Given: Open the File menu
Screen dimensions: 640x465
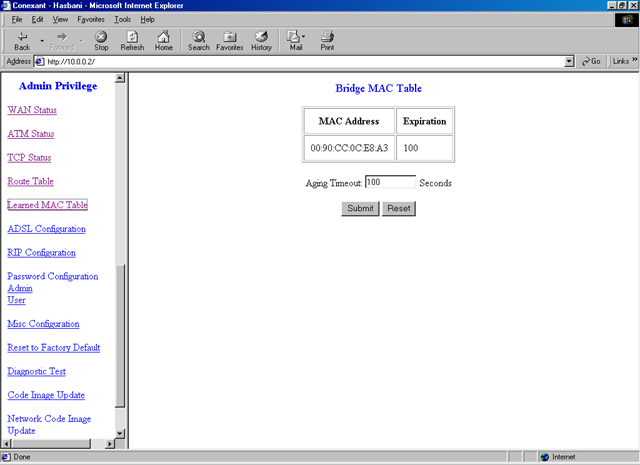Looking at the screenshot, I should click(x=17, y=19).
